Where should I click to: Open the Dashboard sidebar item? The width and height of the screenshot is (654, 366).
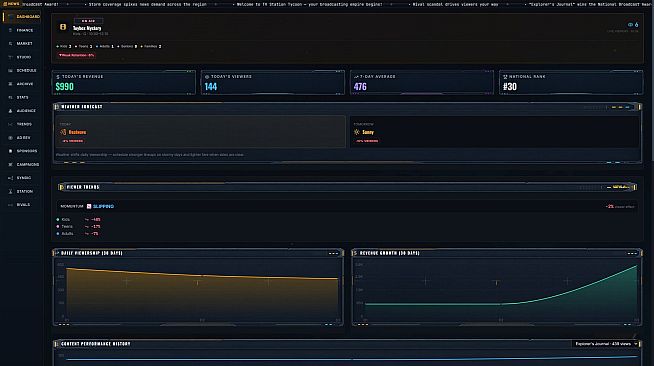coord(23,17)
